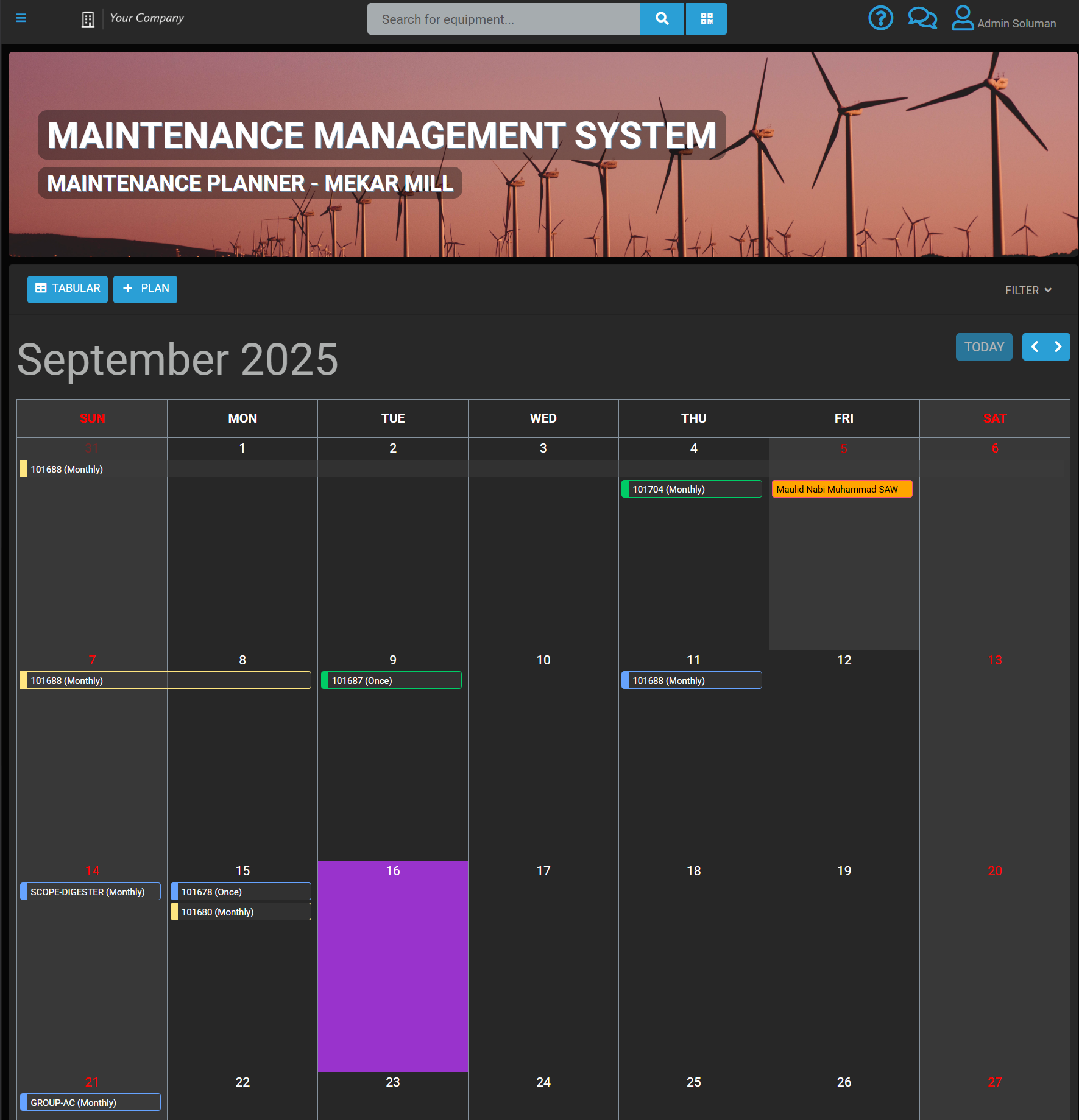
Task: Select the 101687 (Once) task
Action: tap(391, 680)
